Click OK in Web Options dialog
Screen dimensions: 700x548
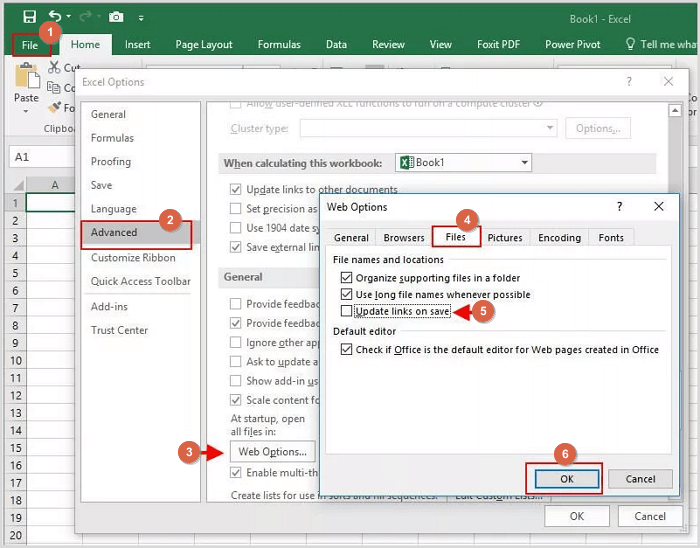point(564,479)
